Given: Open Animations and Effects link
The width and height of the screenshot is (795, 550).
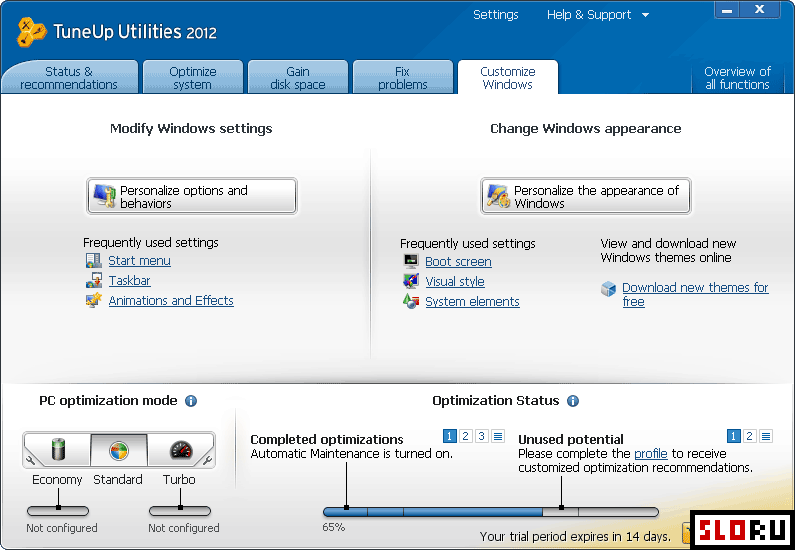Looking at the screenshot, I should [171, 300].
